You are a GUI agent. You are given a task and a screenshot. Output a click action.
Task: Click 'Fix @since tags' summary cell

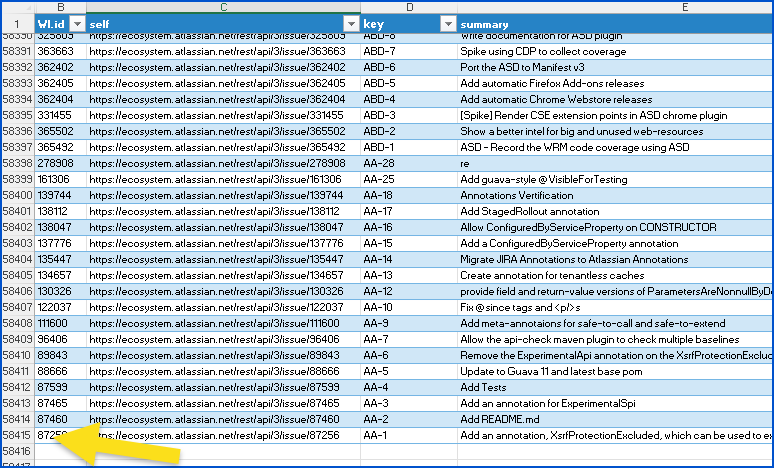pyautogui.click(x=616, y=308)
